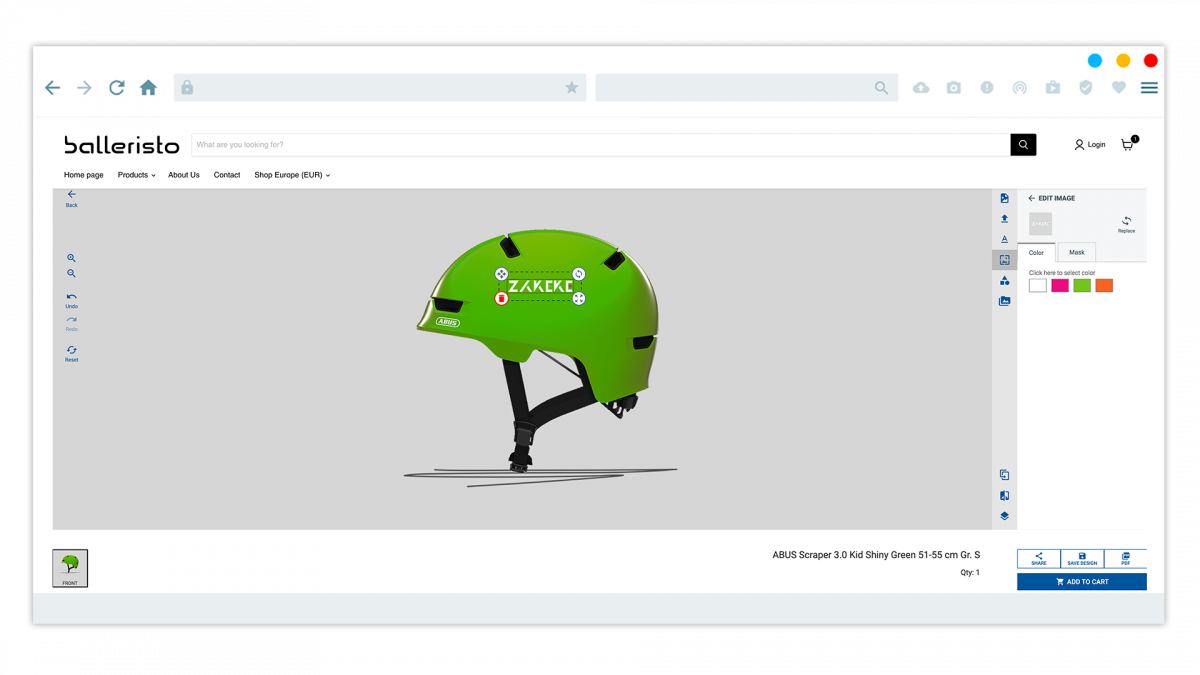Select the shapes tool icon

(x=1004, y=280)
